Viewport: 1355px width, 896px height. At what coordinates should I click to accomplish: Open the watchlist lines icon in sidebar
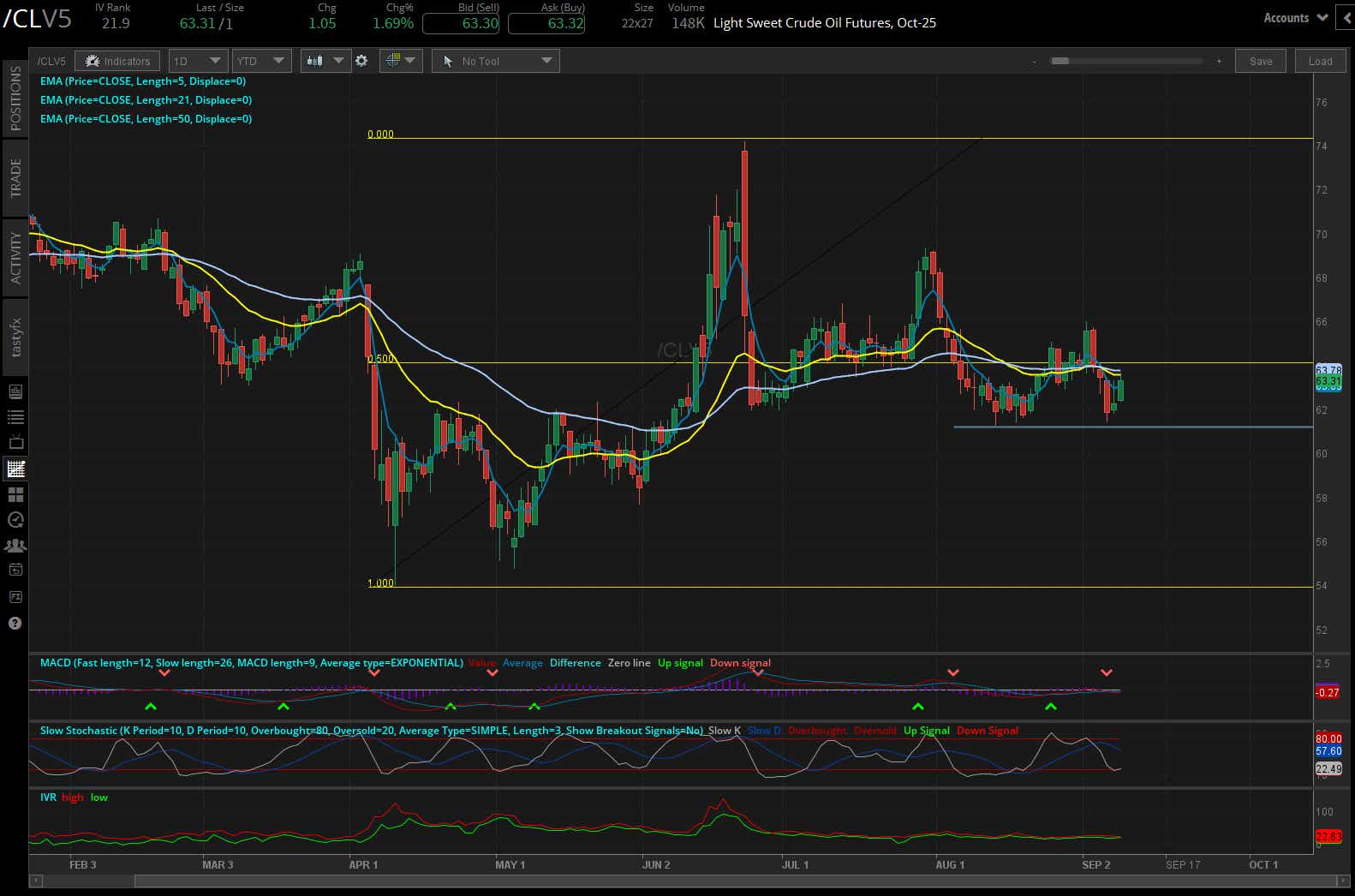click(15, 417)
